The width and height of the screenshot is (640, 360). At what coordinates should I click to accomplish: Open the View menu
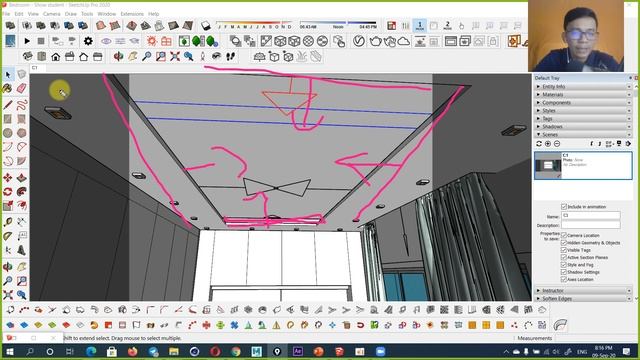coord(33,14)
